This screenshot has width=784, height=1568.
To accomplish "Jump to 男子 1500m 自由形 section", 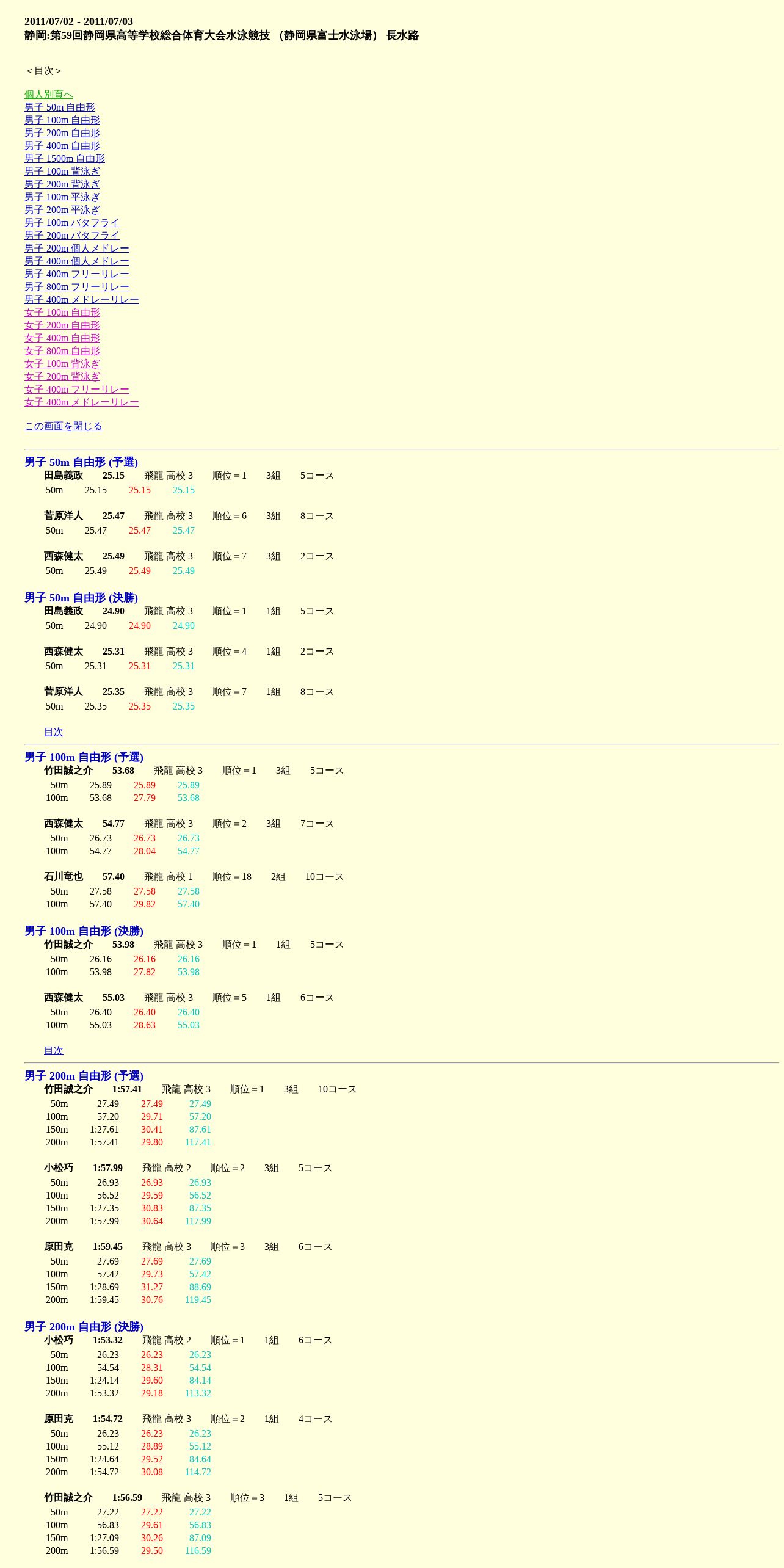I will pyautogui.click(x=65, y=158).
